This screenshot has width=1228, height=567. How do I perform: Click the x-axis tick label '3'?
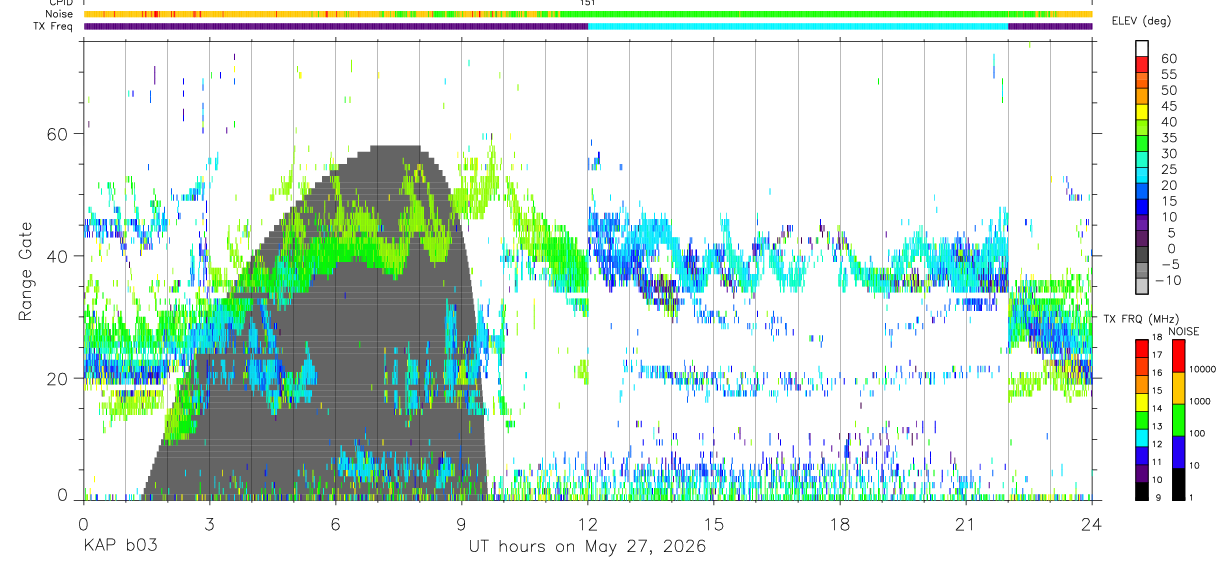209,524
